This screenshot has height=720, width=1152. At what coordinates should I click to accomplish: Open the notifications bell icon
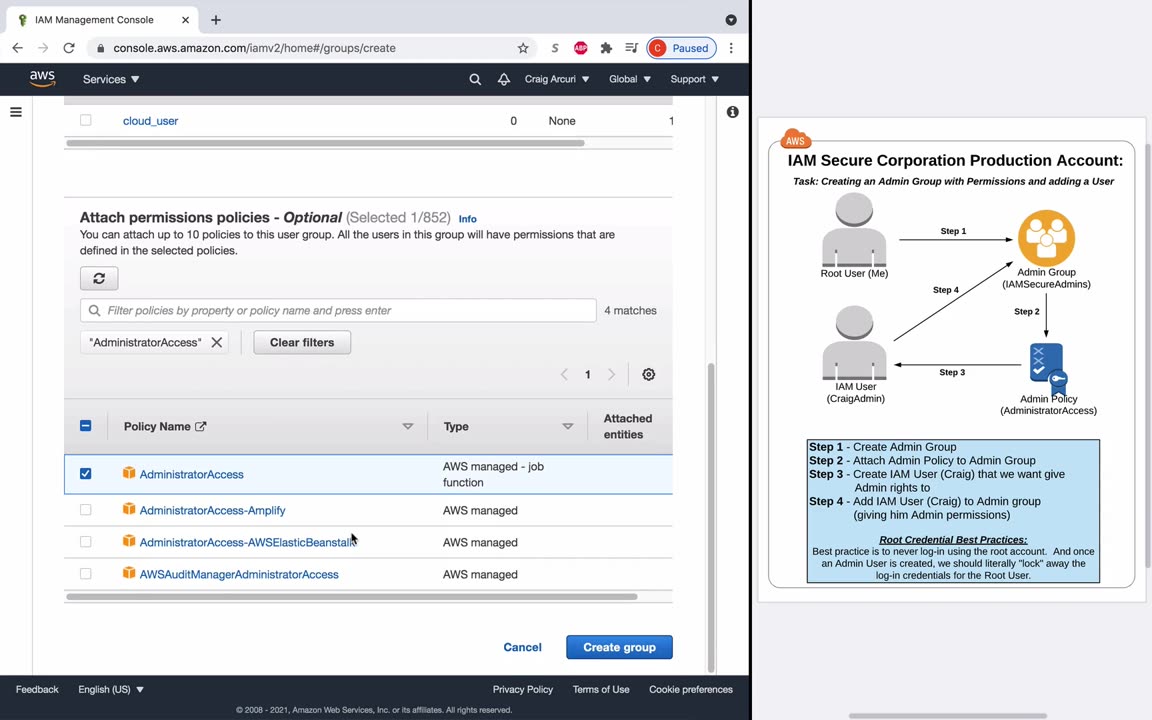pos(504,79)
